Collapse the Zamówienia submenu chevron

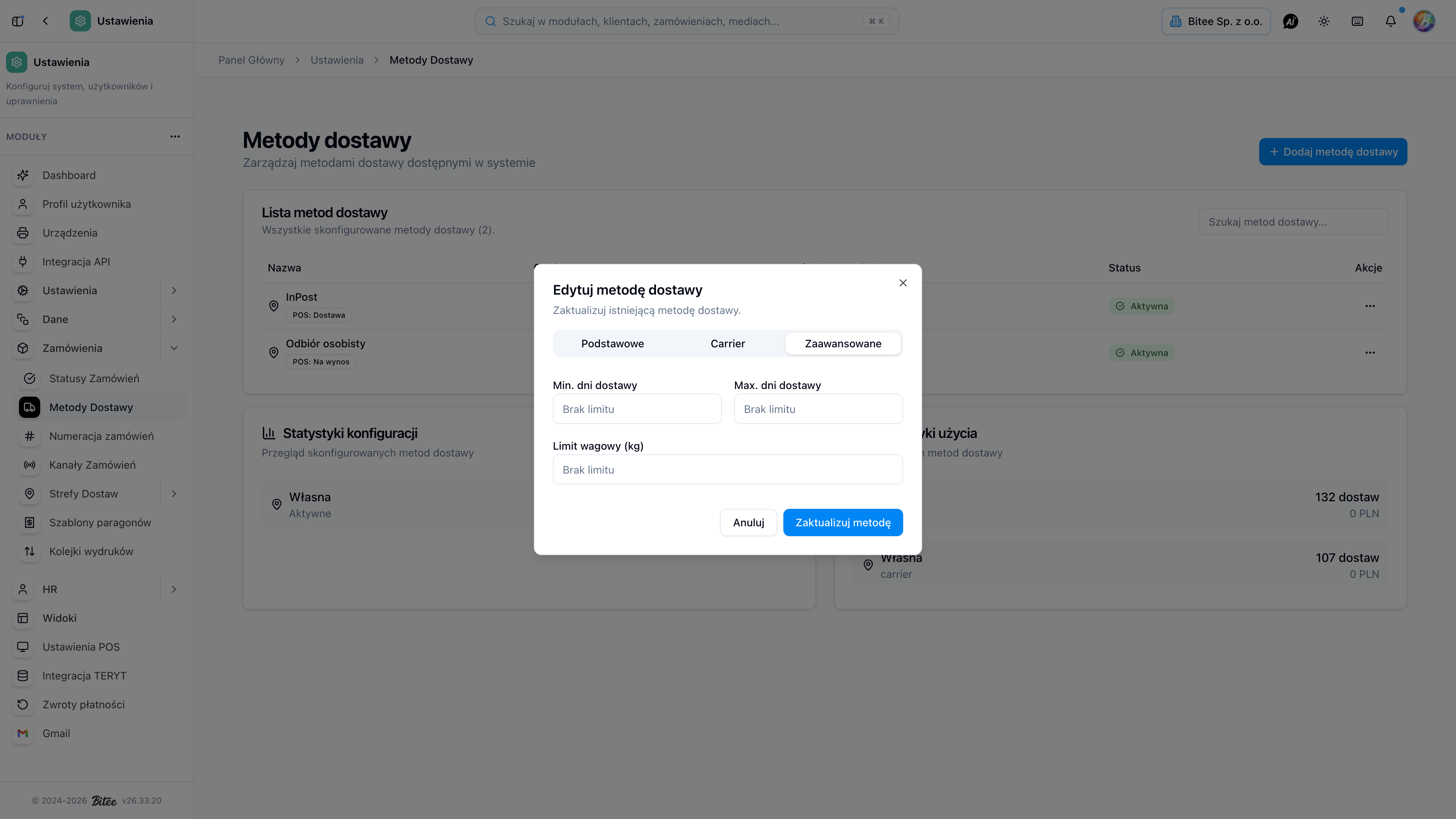point(174,348)
